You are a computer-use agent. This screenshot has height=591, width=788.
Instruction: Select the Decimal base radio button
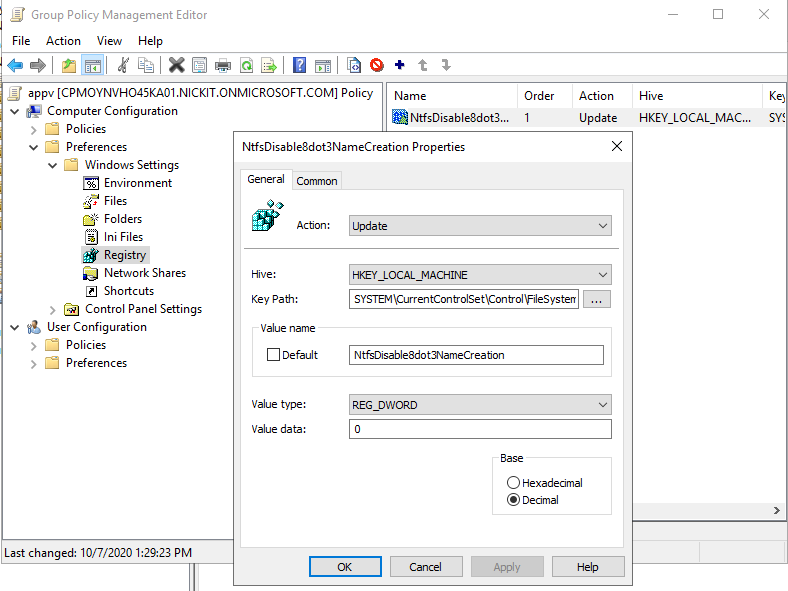513,500
